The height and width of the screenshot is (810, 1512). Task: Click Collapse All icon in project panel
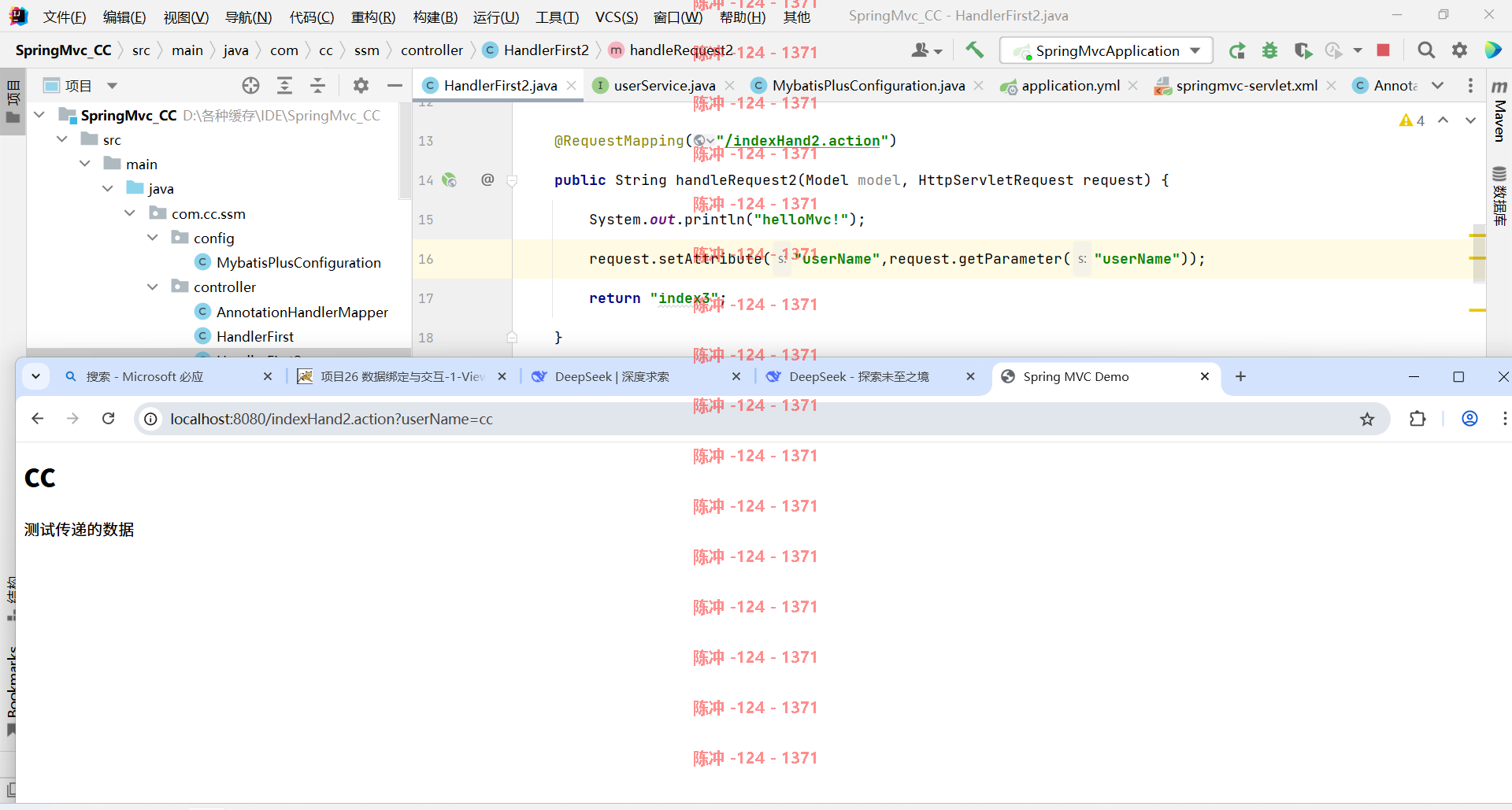click(x=317, y=86)
